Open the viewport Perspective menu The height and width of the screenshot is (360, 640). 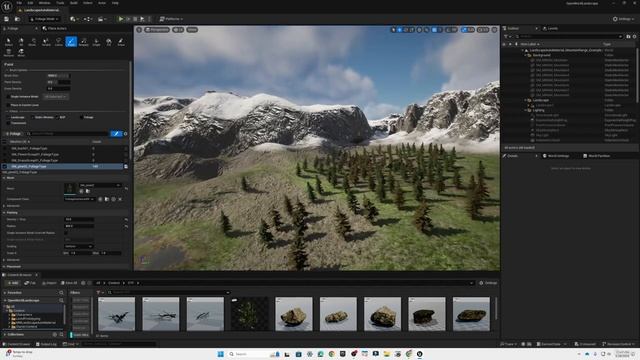157,29
